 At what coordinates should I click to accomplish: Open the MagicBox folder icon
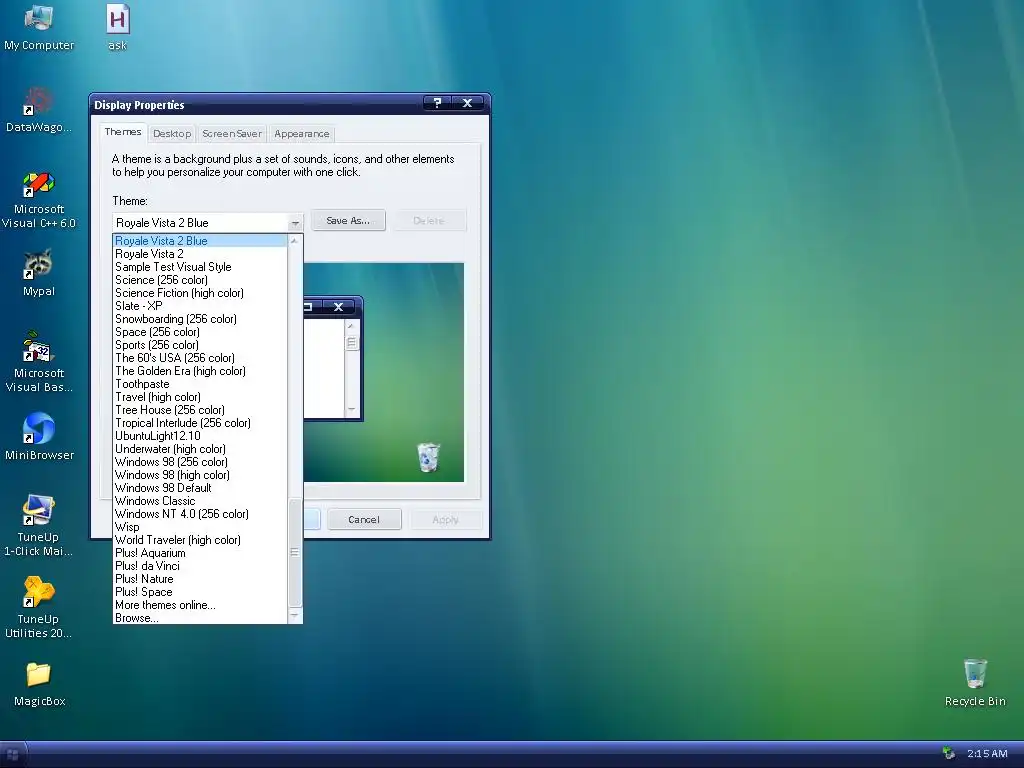pos(39,684)
